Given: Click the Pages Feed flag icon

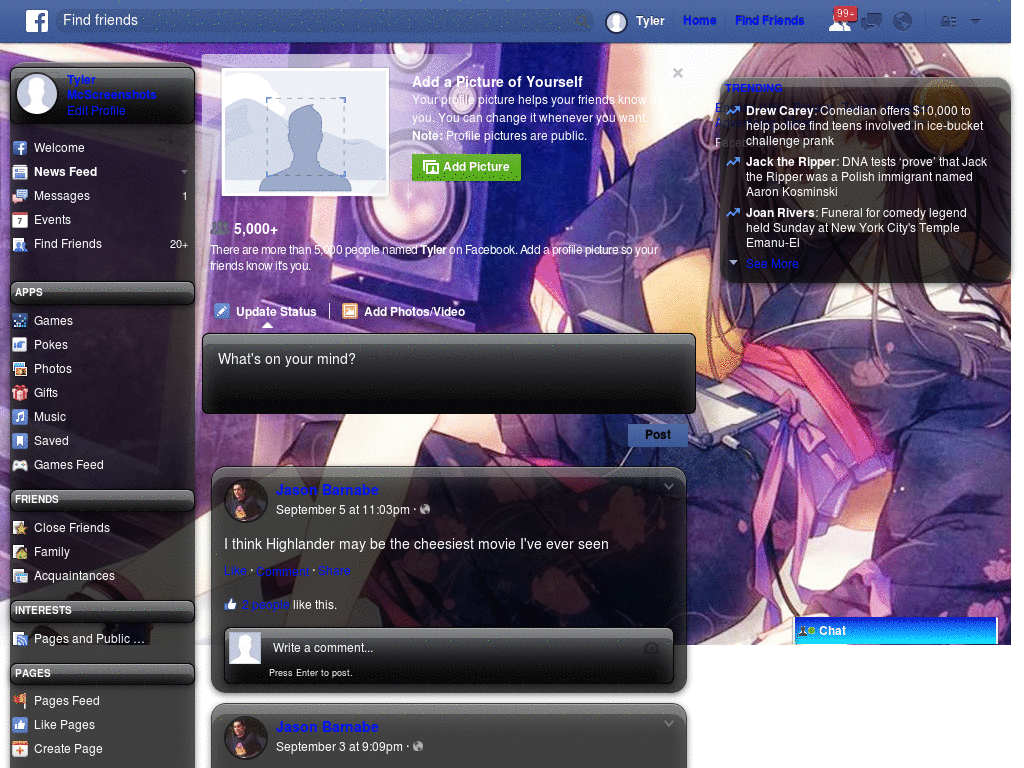Looking at the screenshot, I should 20,701.
